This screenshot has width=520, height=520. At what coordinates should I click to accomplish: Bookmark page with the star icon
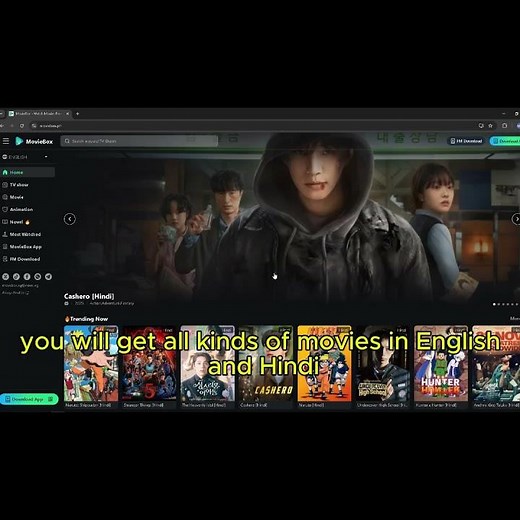[x=490, y=126]
